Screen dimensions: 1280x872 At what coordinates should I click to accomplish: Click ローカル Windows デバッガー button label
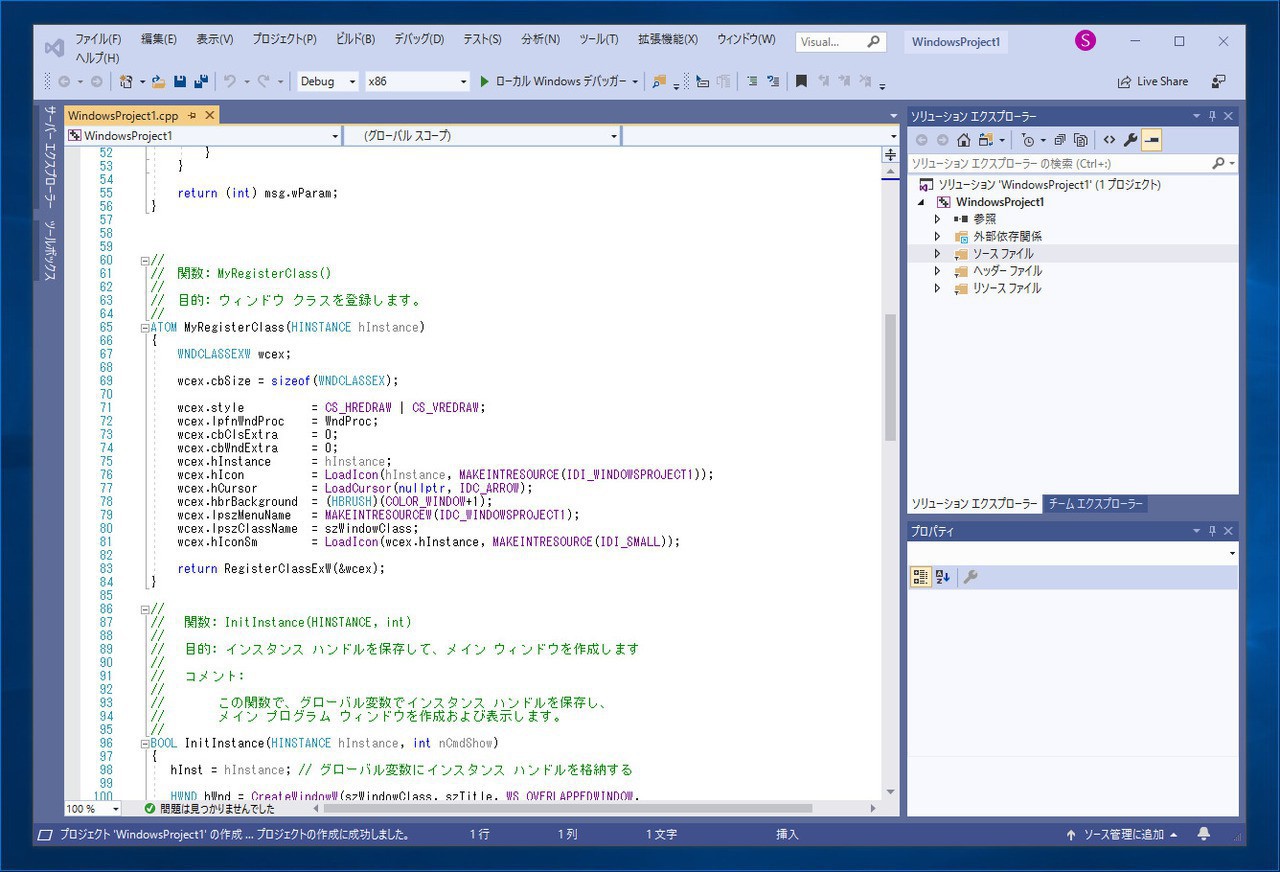point(560,82)
